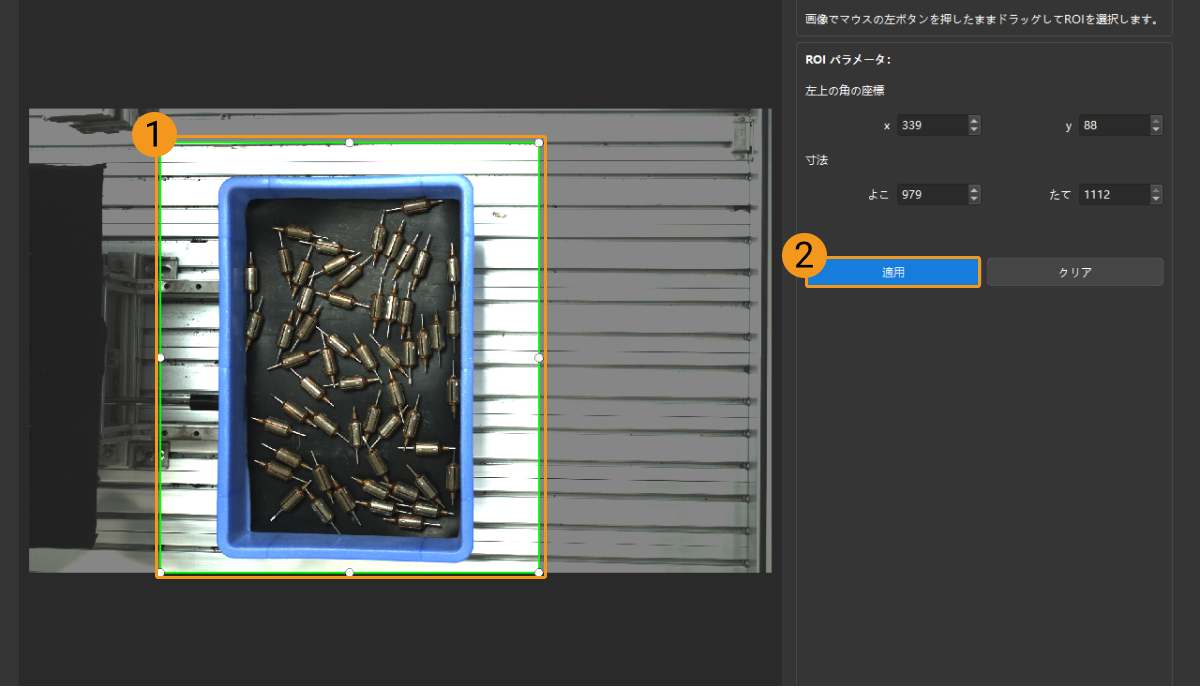This screenshot has width=1200, height=687.
Task: Lower the よこ width using the down arrow
Action: (x=974, y=199)
